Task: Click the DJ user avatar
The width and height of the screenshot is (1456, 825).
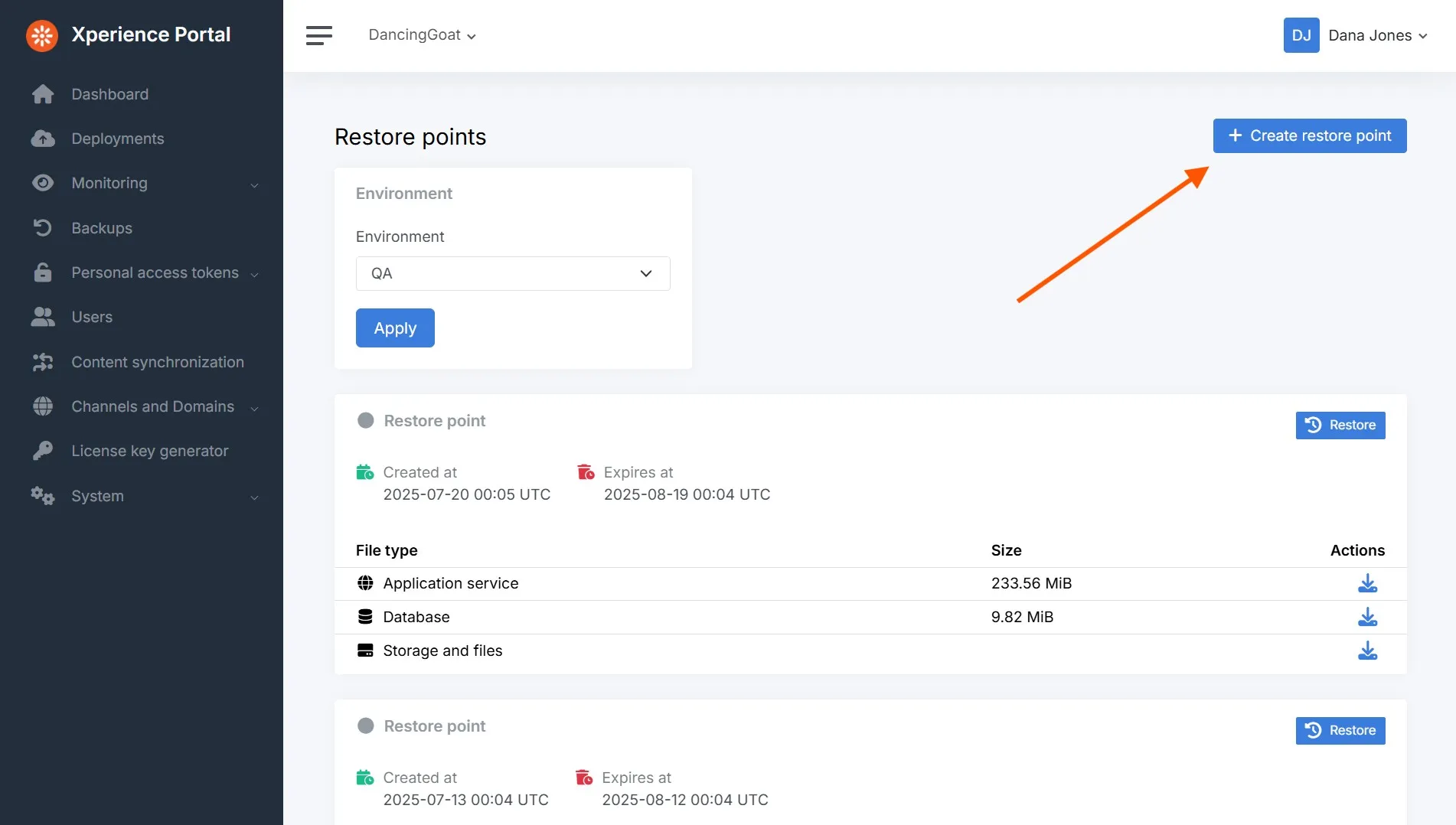Action: (1301, 35)
